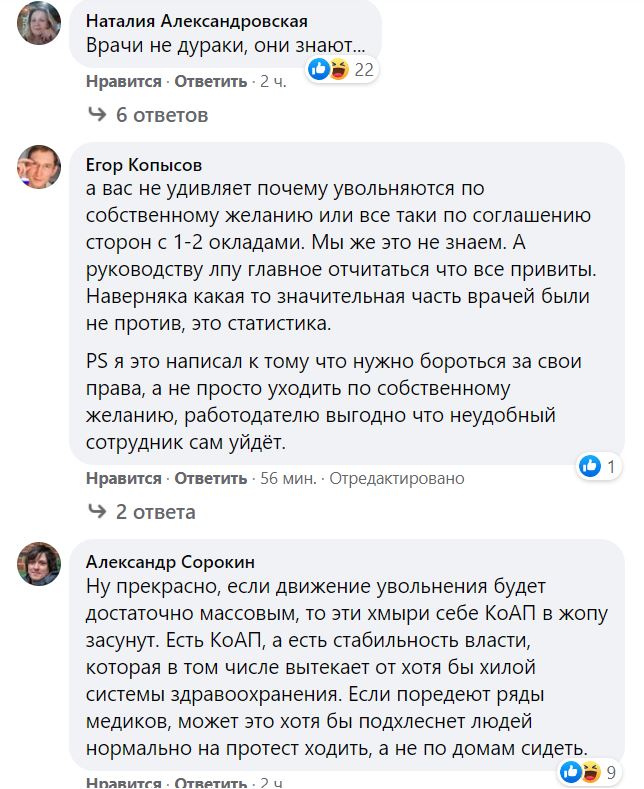Viewport: 644px width, 789px height.
Task: Open Егор Копысов's profile name link
Action: 144,165
